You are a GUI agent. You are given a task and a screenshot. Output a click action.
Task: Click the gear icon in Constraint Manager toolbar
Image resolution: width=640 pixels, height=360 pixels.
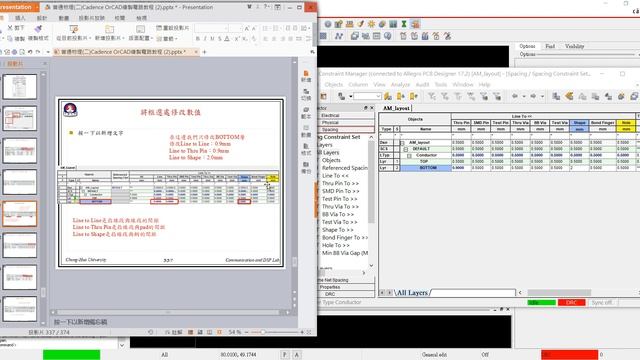click(x=621, y=96)
